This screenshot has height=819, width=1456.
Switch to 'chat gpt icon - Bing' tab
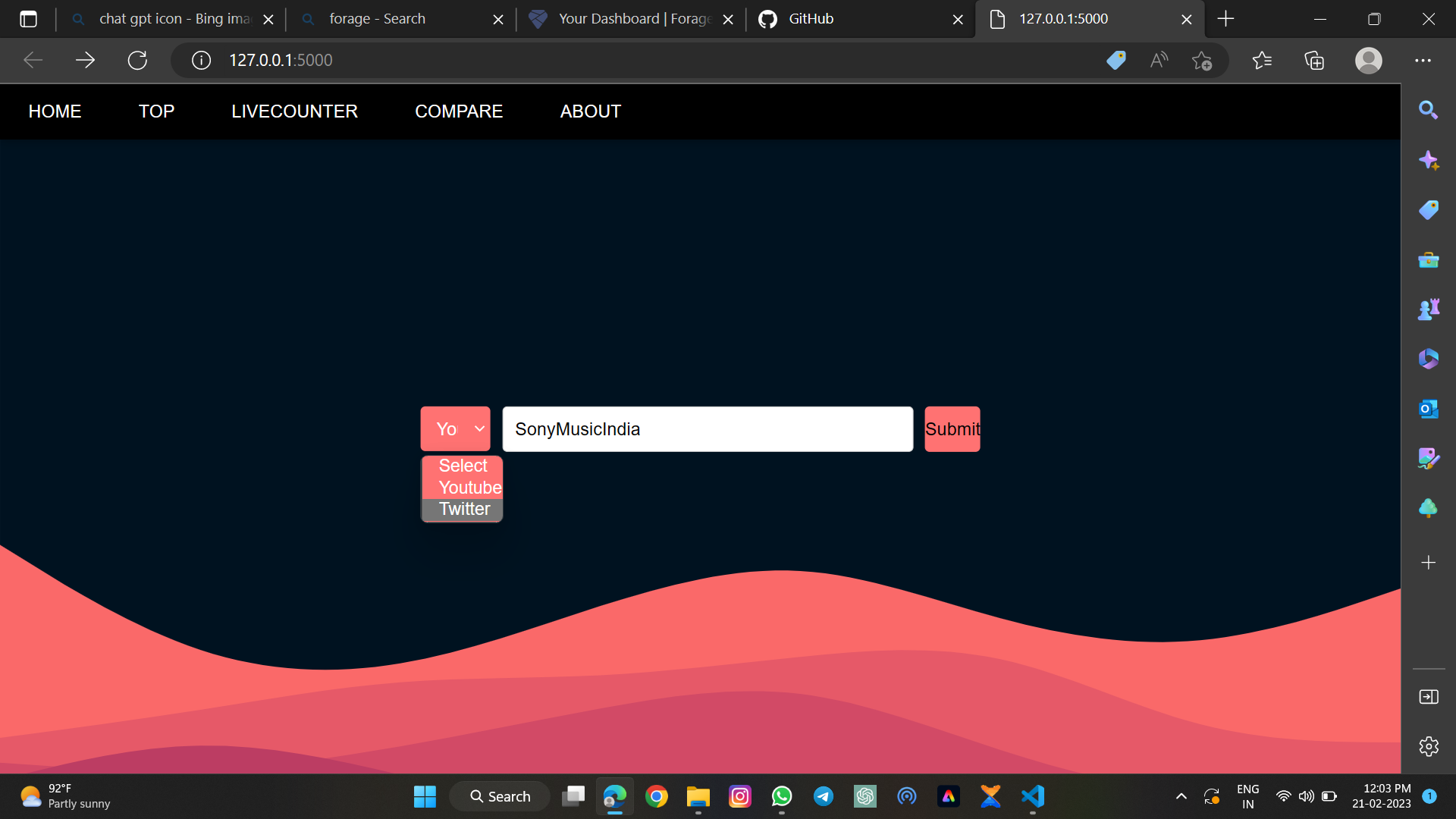[173, 19]
